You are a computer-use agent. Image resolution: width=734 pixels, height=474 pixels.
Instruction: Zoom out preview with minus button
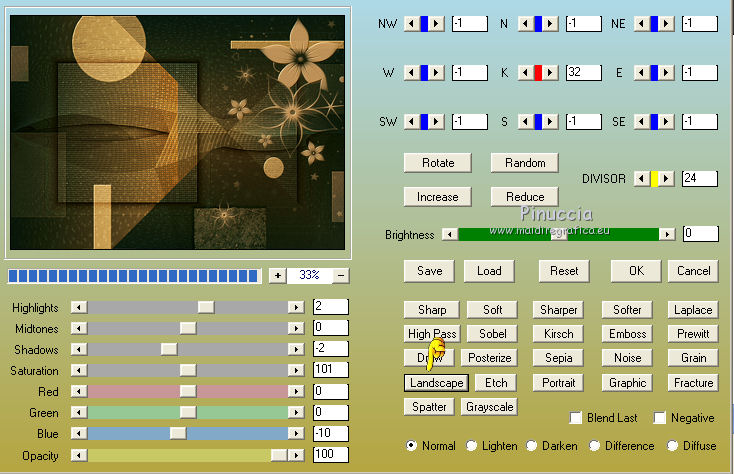[341, 276]
